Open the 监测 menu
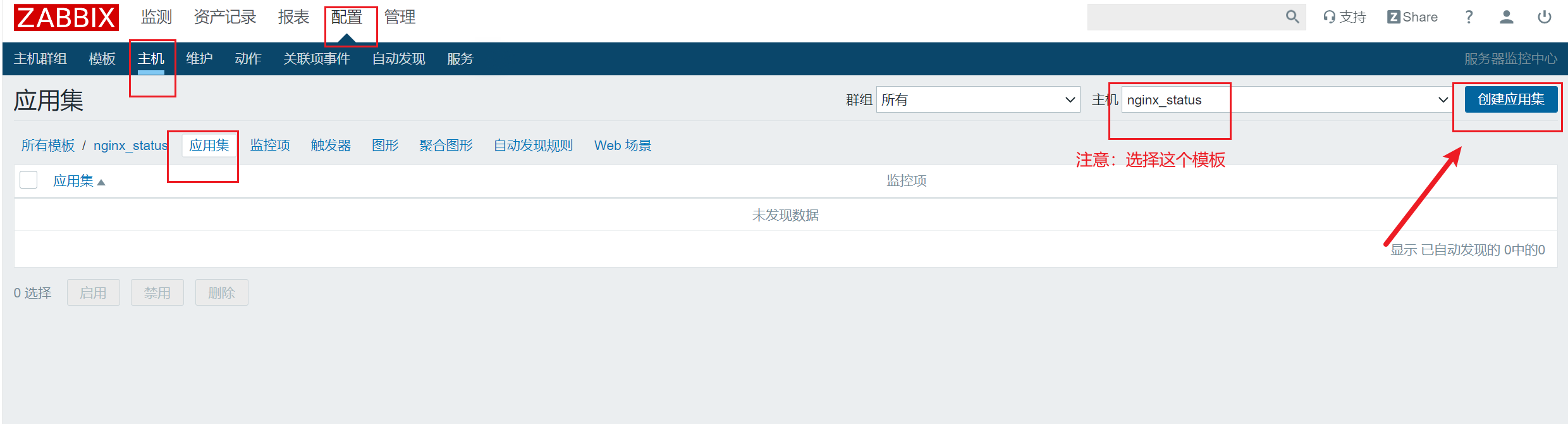Image resolution: width=1568 pixels, height=424 pixels. (156, 17)
